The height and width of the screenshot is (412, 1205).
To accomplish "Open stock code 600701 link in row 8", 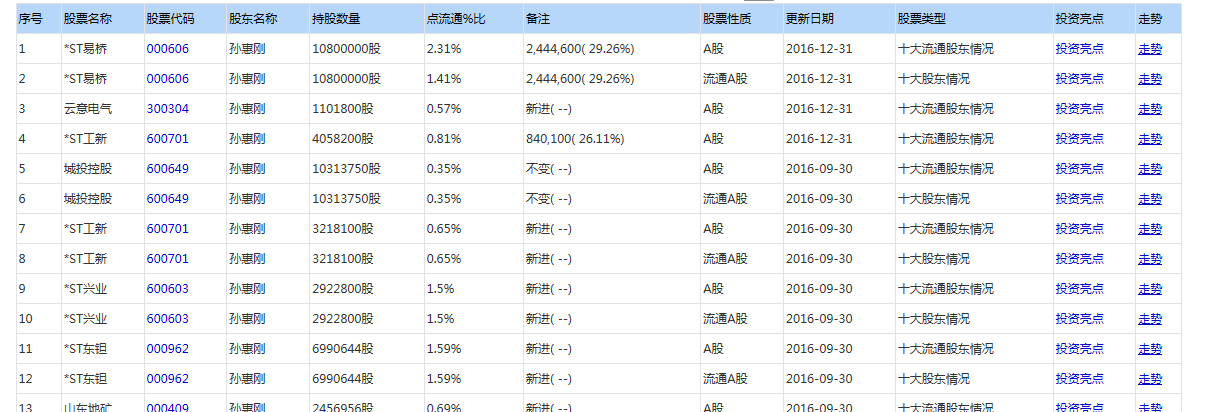I will coord(167,258).
